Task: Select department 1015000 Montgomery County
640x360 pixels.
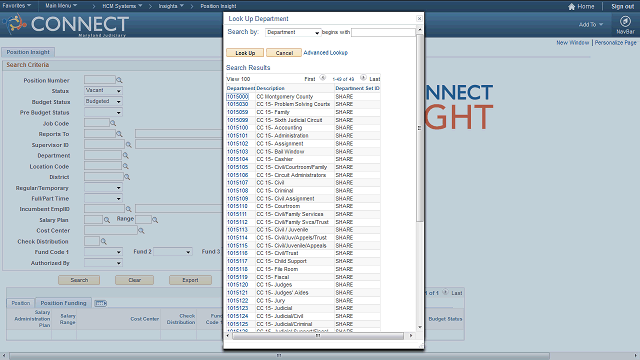Action: (x=237, y=97)
